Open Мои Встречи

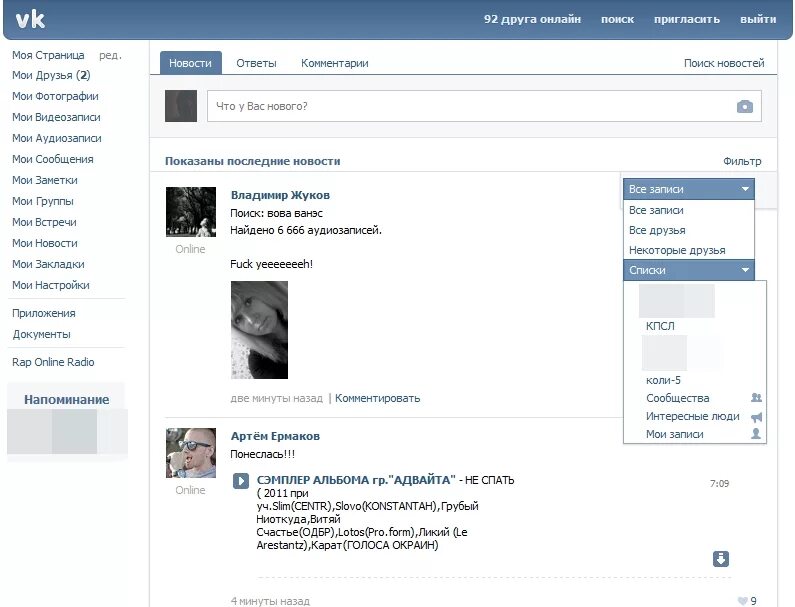(x=44, y=223)
